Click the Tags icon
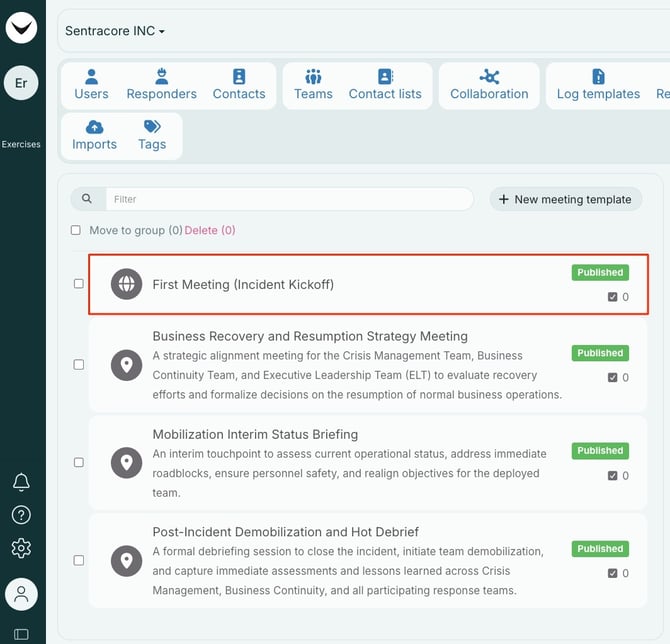The image size is (670, 644). [x=152, y=127]
